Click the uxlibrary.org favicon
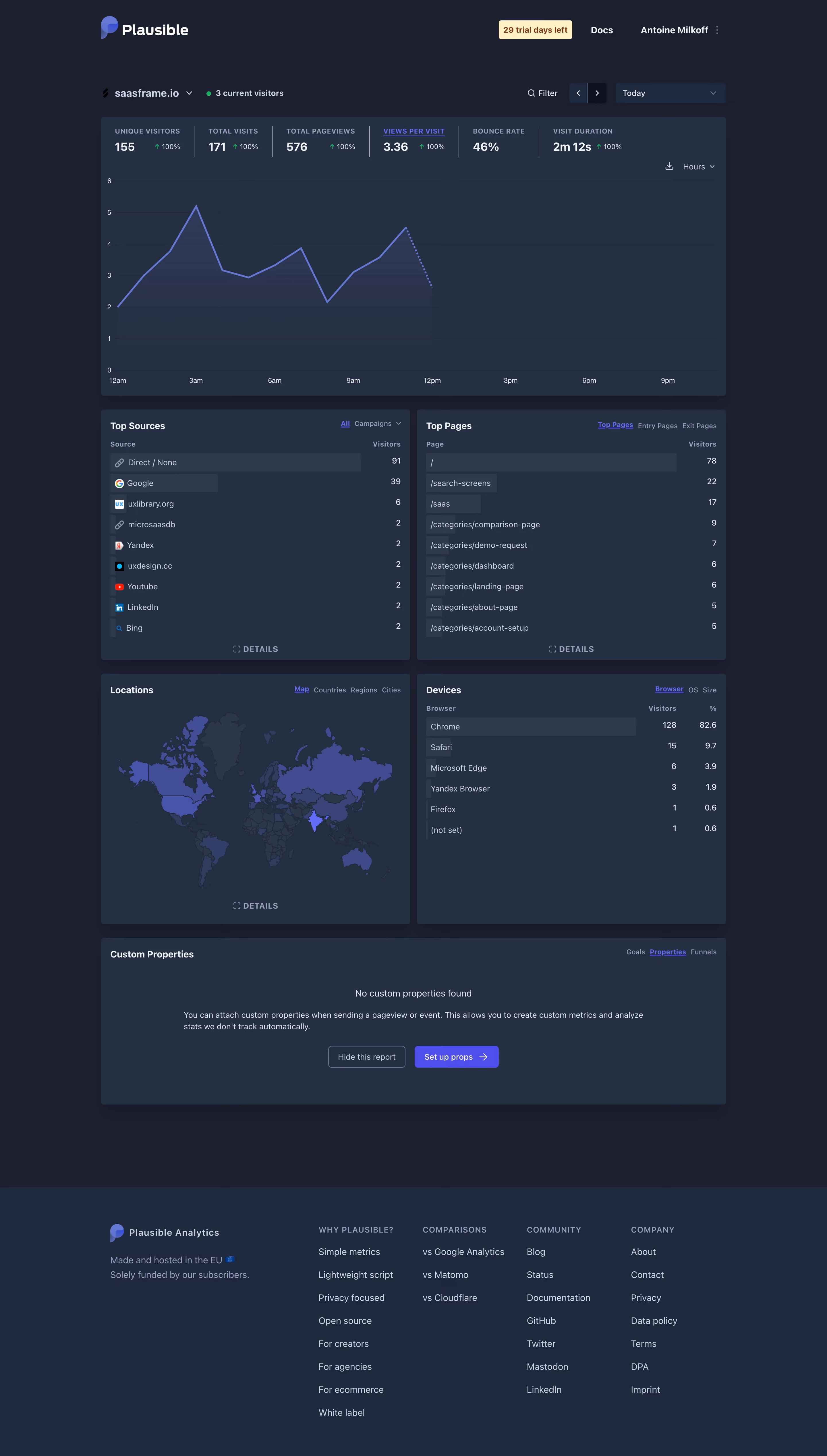Viewport: 827px width, 1456px height. point(119,504)
